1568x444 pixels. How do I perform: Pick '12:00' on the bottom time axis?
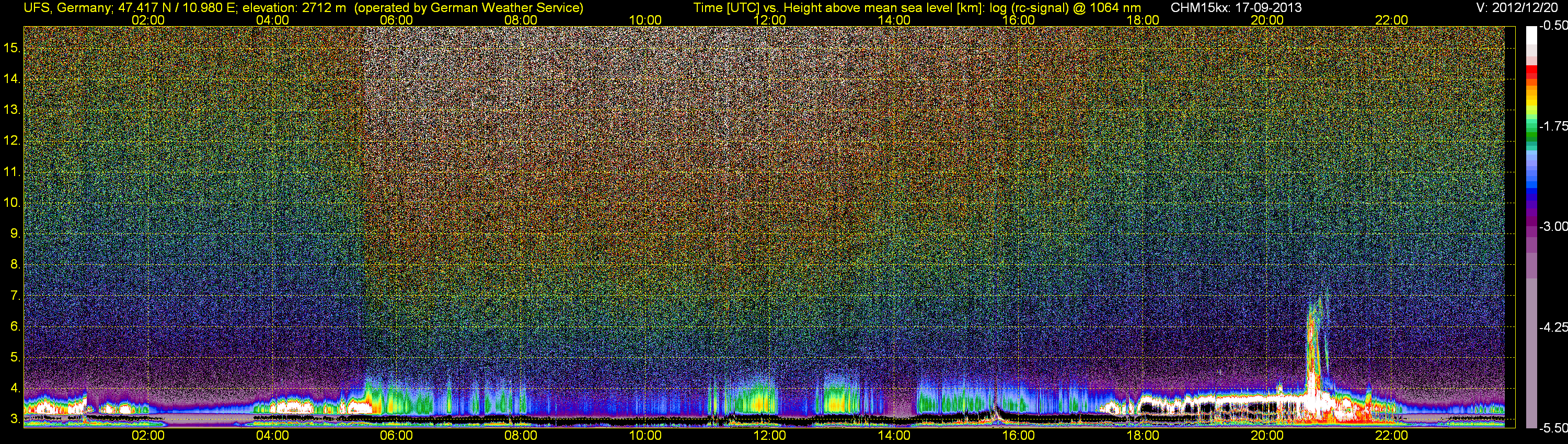coord(769,436)
